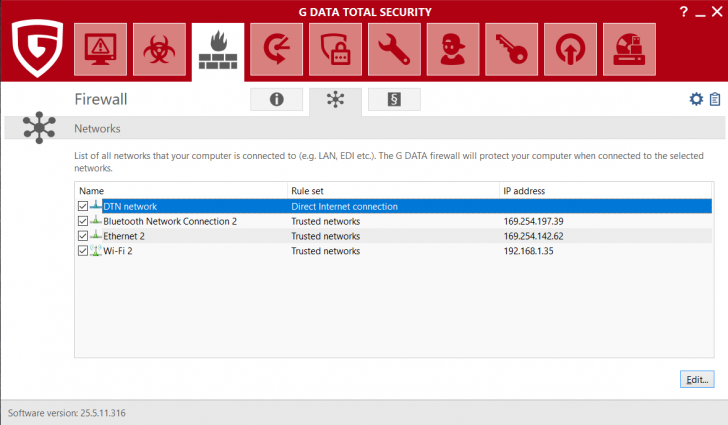Select the Wi-Fi 2 network row
The width and height of the screenshot is (728, 425).
(393, 251)
